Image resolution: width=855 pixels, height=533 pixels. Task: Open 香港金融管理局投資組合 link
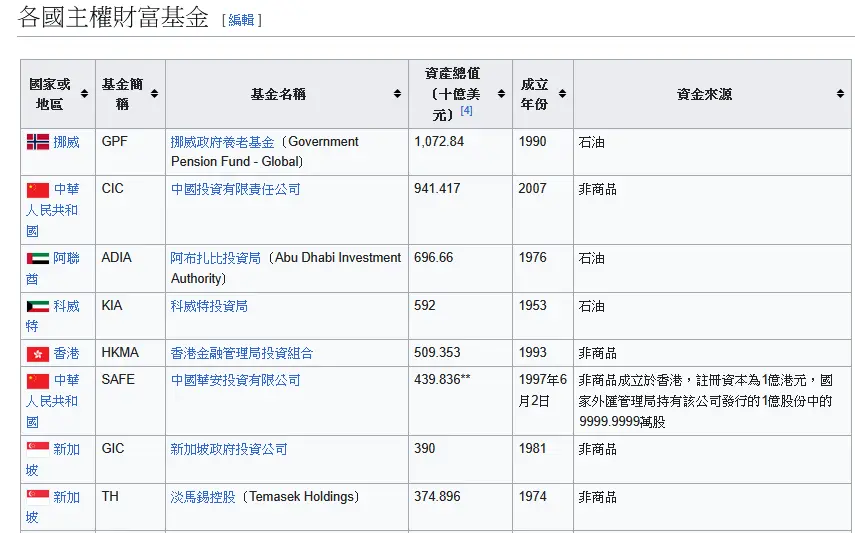click(x=242, y=354)
